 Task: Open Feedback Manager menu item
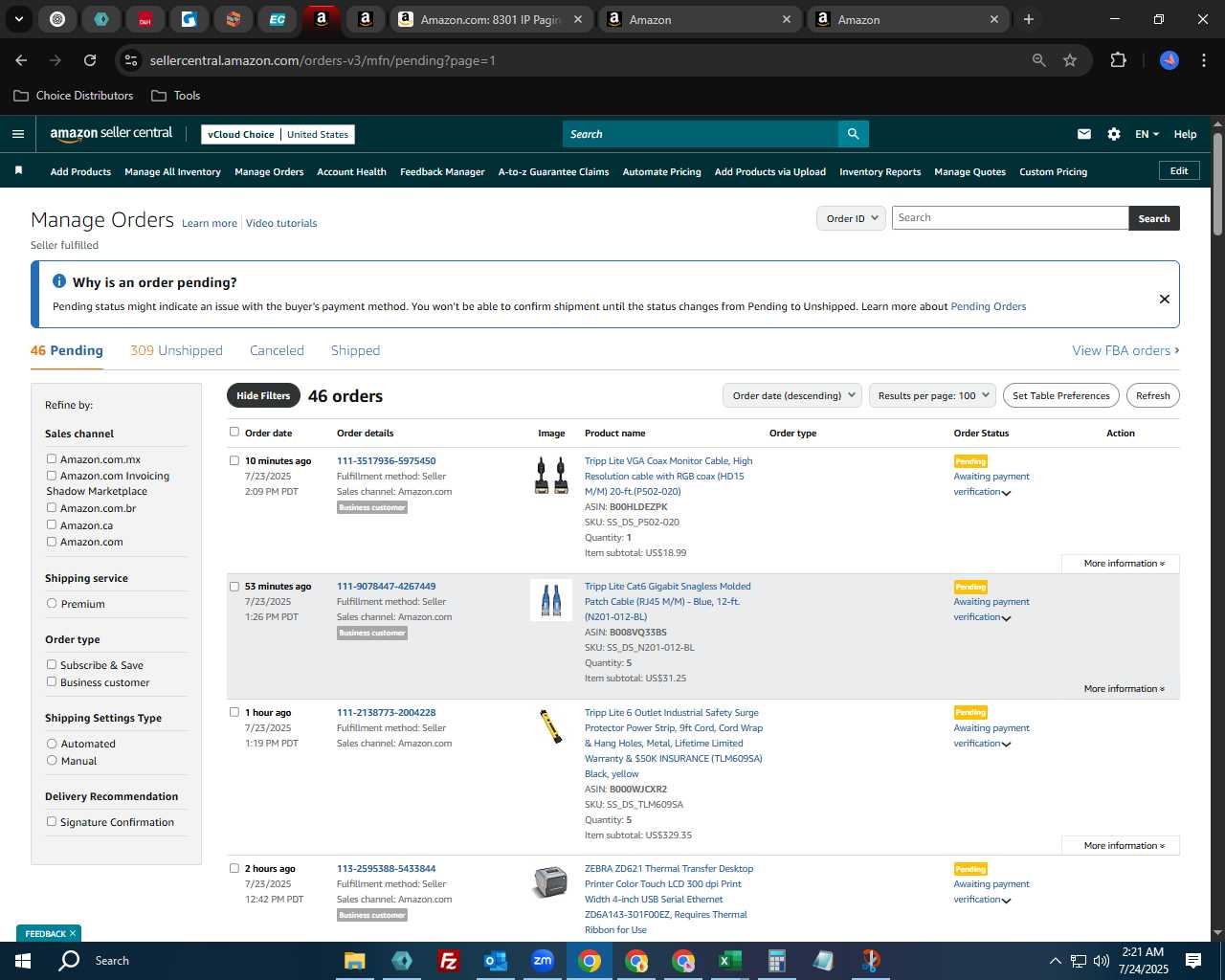click(442, 172)
